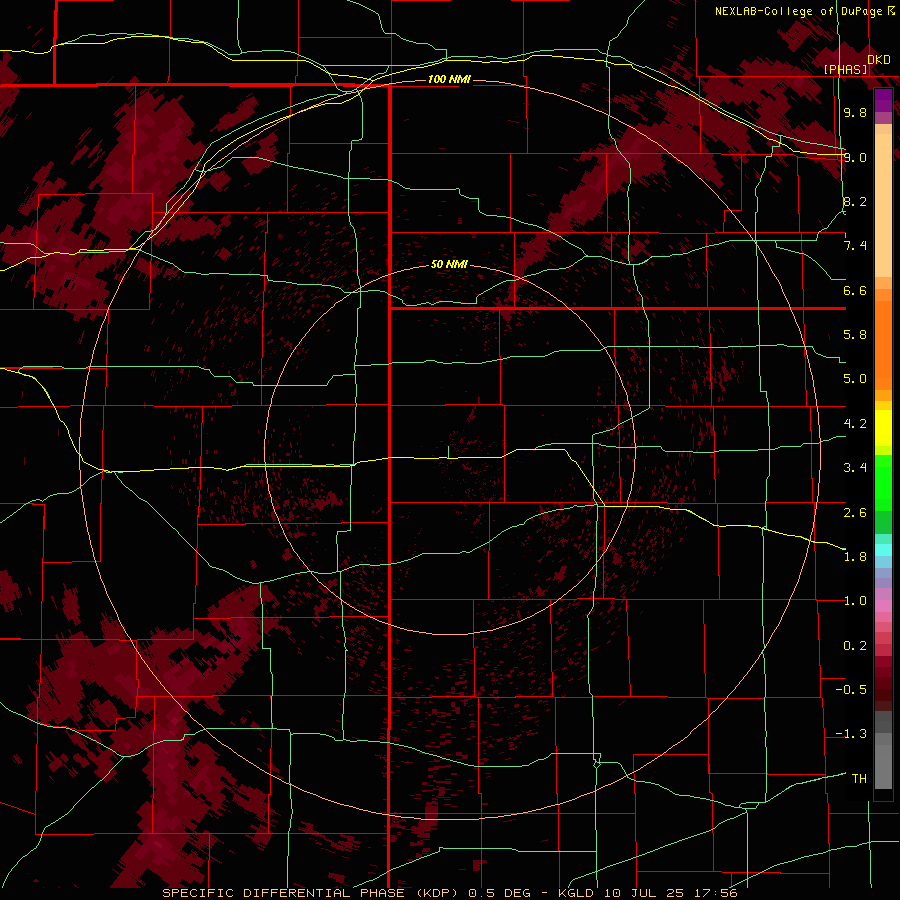Image resolution: width=900 pixels, height=900 pixels.
Task: Click the 1.0 value on color scale
Action: click(855, 601)
